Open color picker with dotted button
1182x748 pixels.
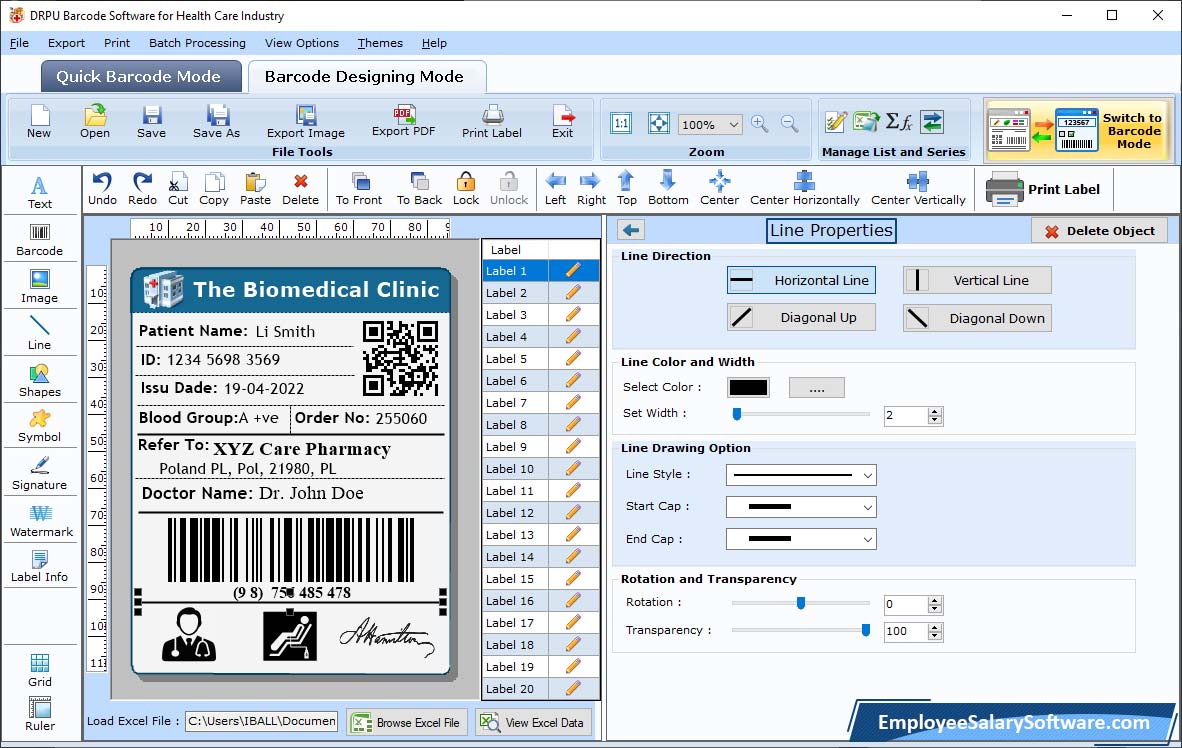816,388
